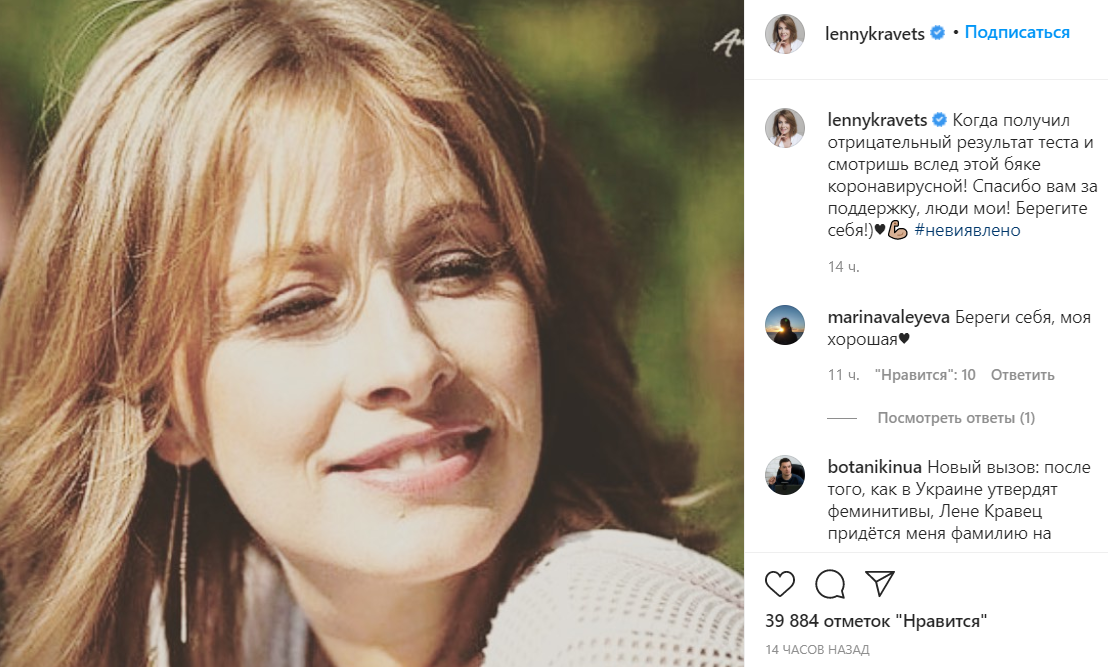Open the profile avatar in the post header
The image size is (1108, 667).
(785, 33)
